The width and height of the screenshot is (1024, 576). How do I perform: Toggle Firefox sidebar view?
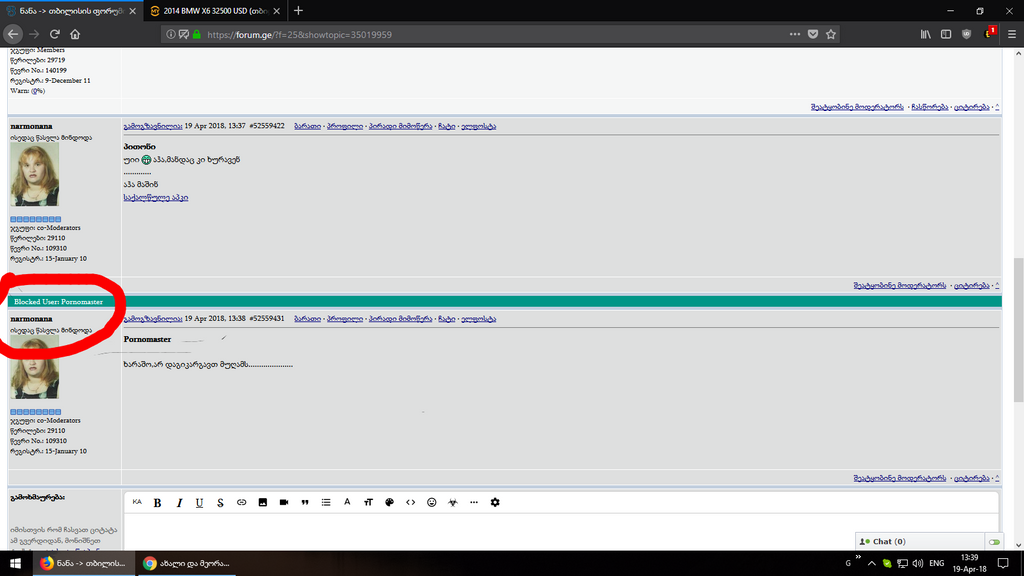pos(946,34)
